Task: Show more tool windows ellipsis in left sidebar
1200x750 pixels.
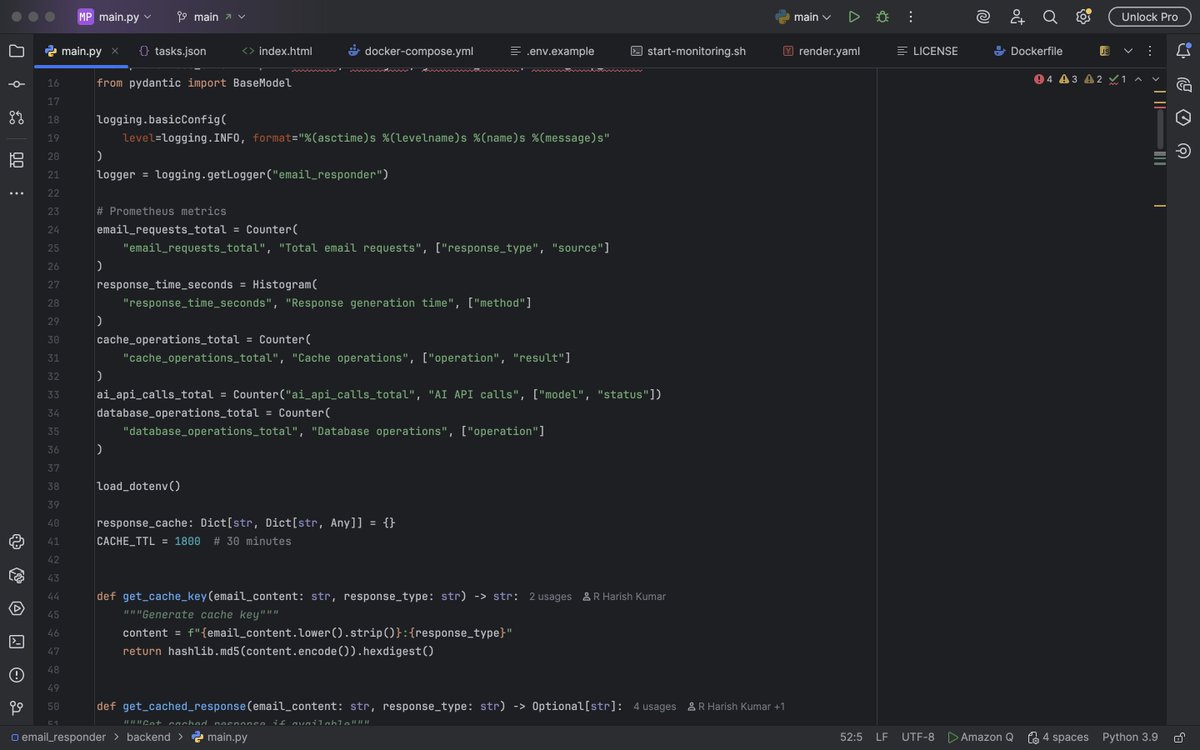Action: [16, 193]
